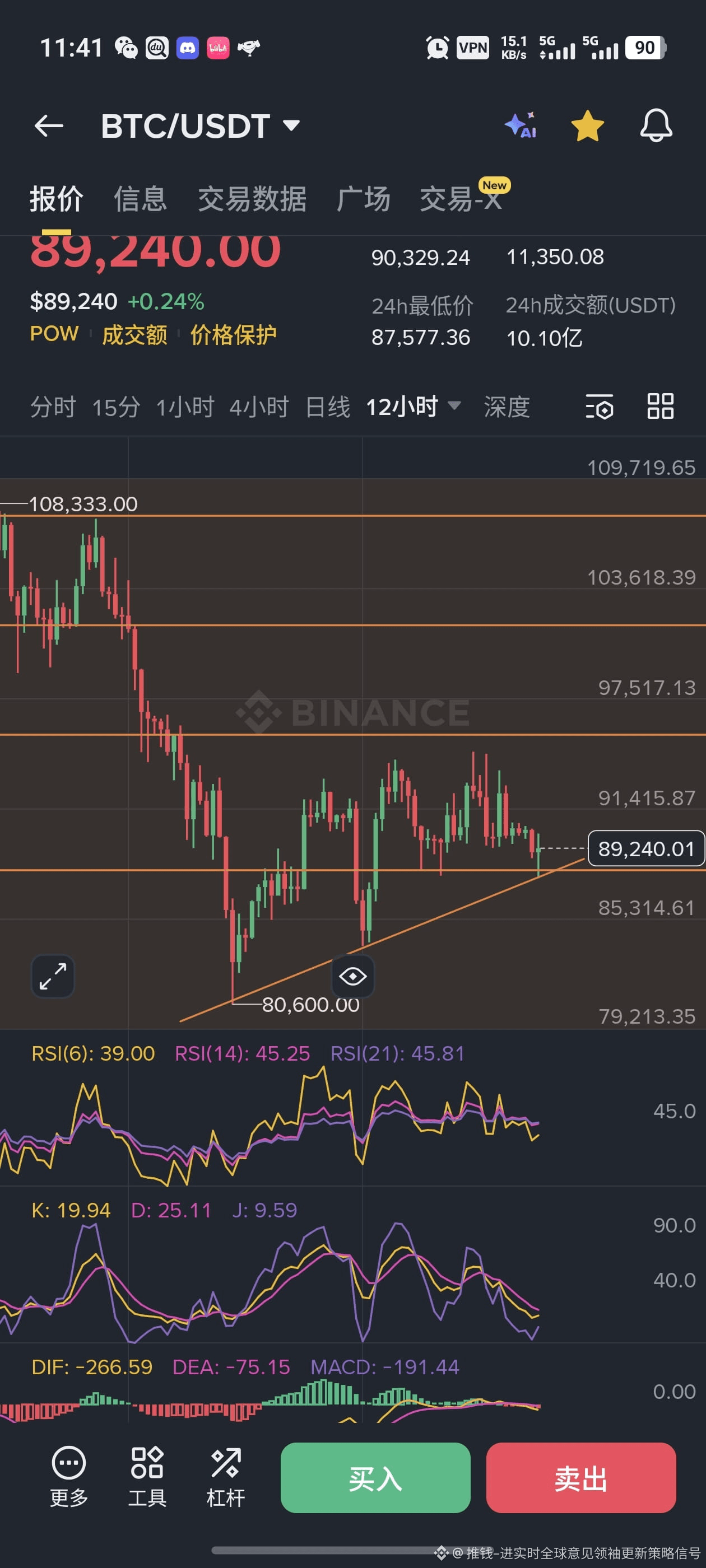Tap the K: 19.94 KDJ label
This screenshot has height=1568, width=706.
click(x=71, y=1210)
